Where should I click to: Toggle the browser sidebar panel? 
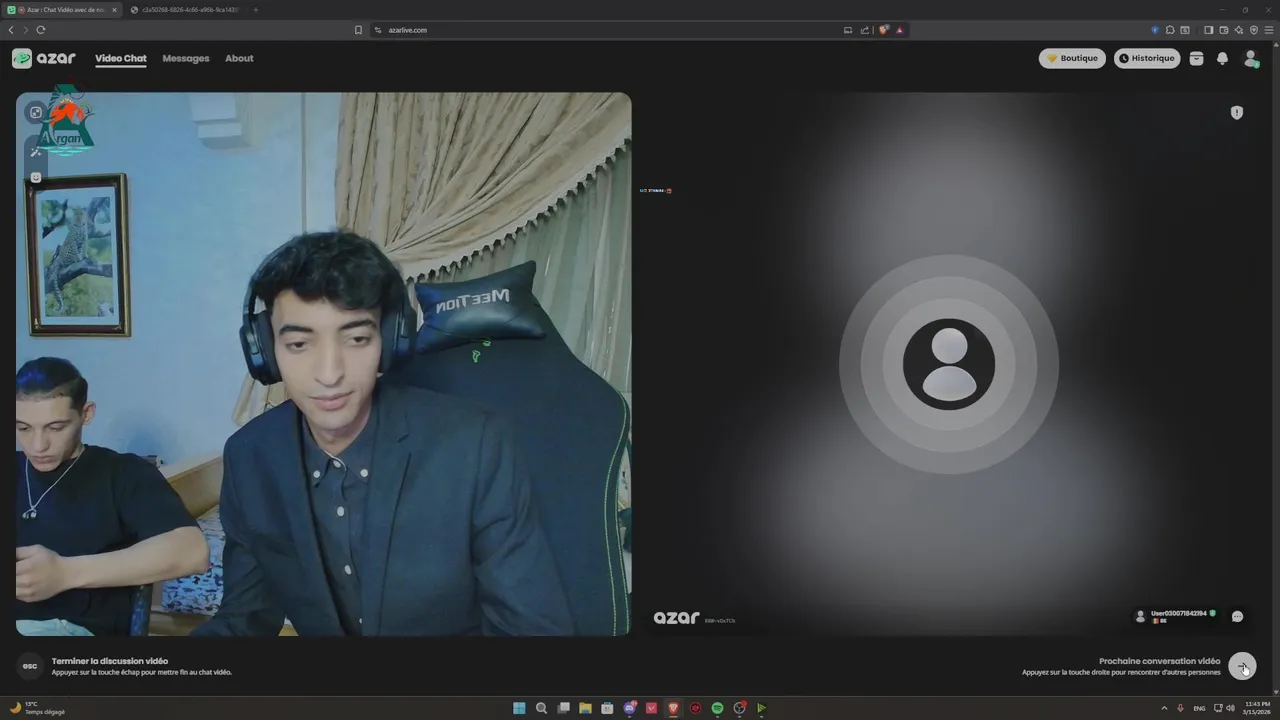(x=1208, y=30)
